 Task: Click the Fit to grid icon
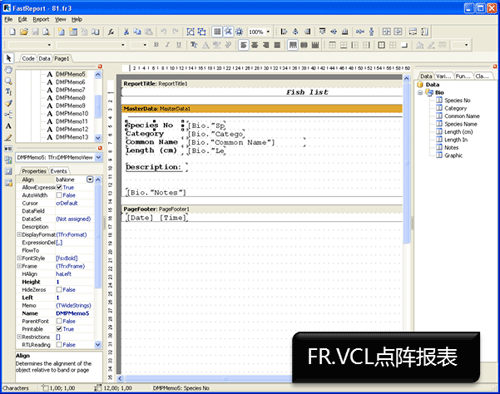click(x=239, y=32)
